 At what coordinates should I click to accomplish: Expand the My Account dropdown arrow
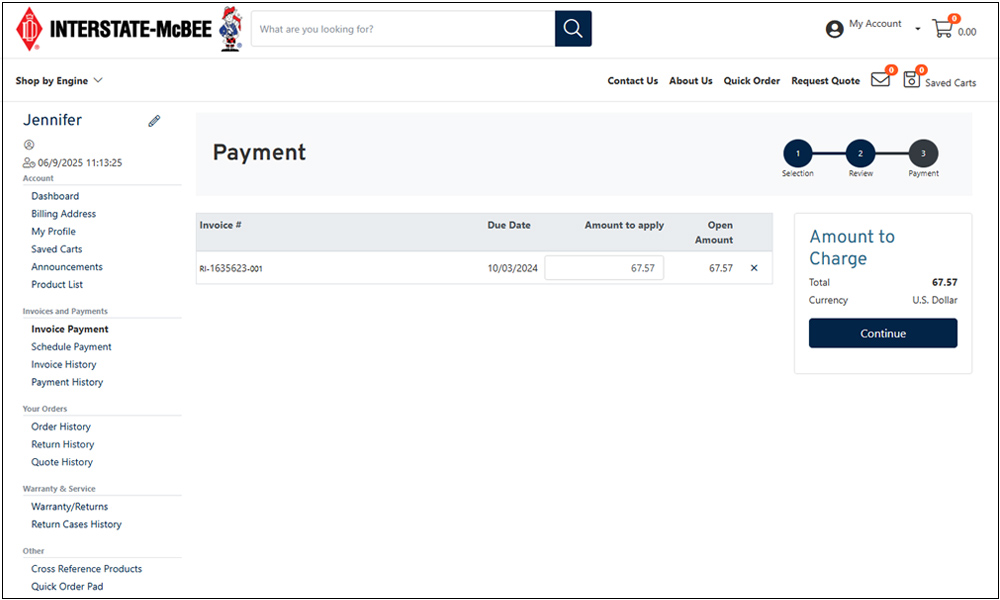coord(918,29)
